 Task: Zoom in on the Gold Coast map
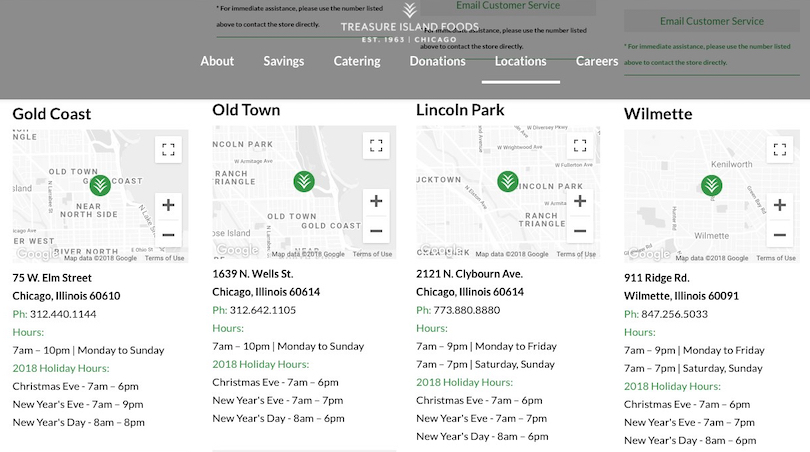pos(168,205)
